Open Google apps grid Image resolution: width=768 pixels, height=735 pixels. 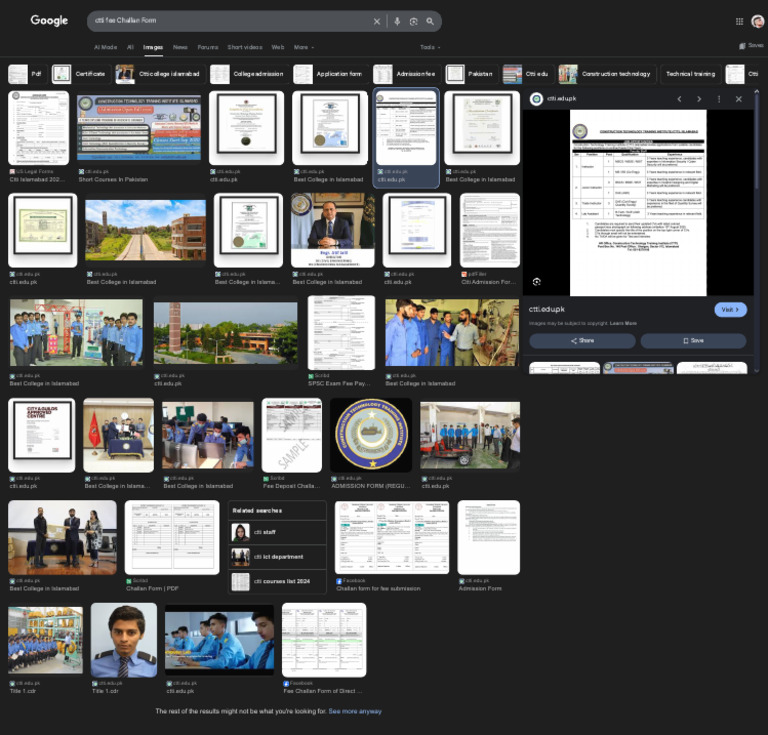pyautogui.click(x=739, y=21)
